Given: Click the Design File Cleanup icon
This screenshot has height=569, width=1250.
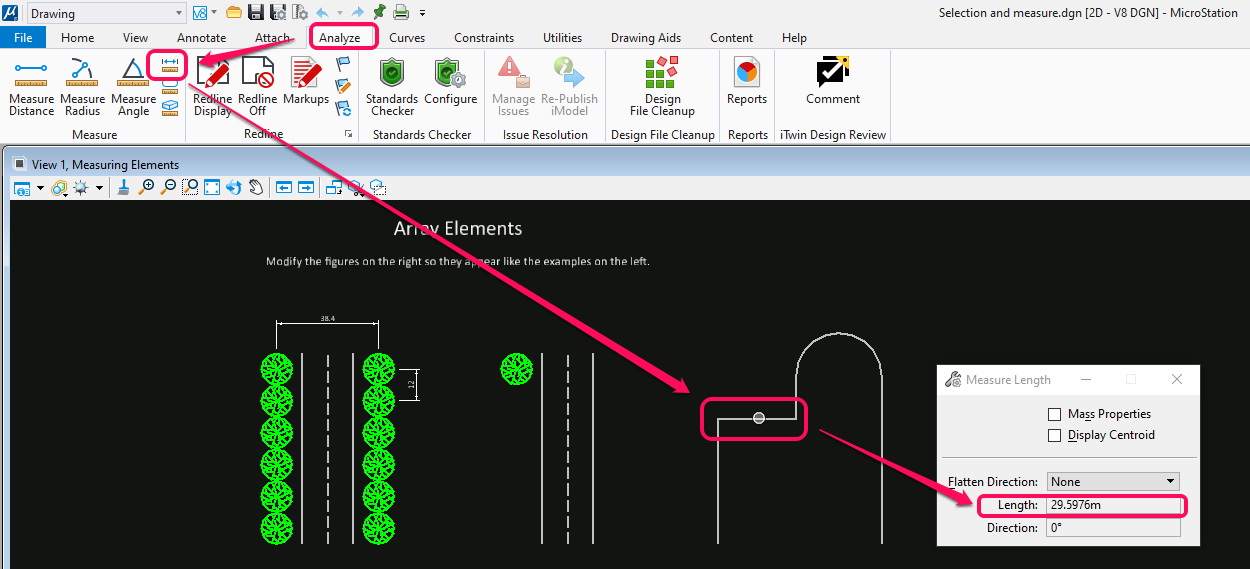Looking at the screenshot, I should (x=662, y=86).
